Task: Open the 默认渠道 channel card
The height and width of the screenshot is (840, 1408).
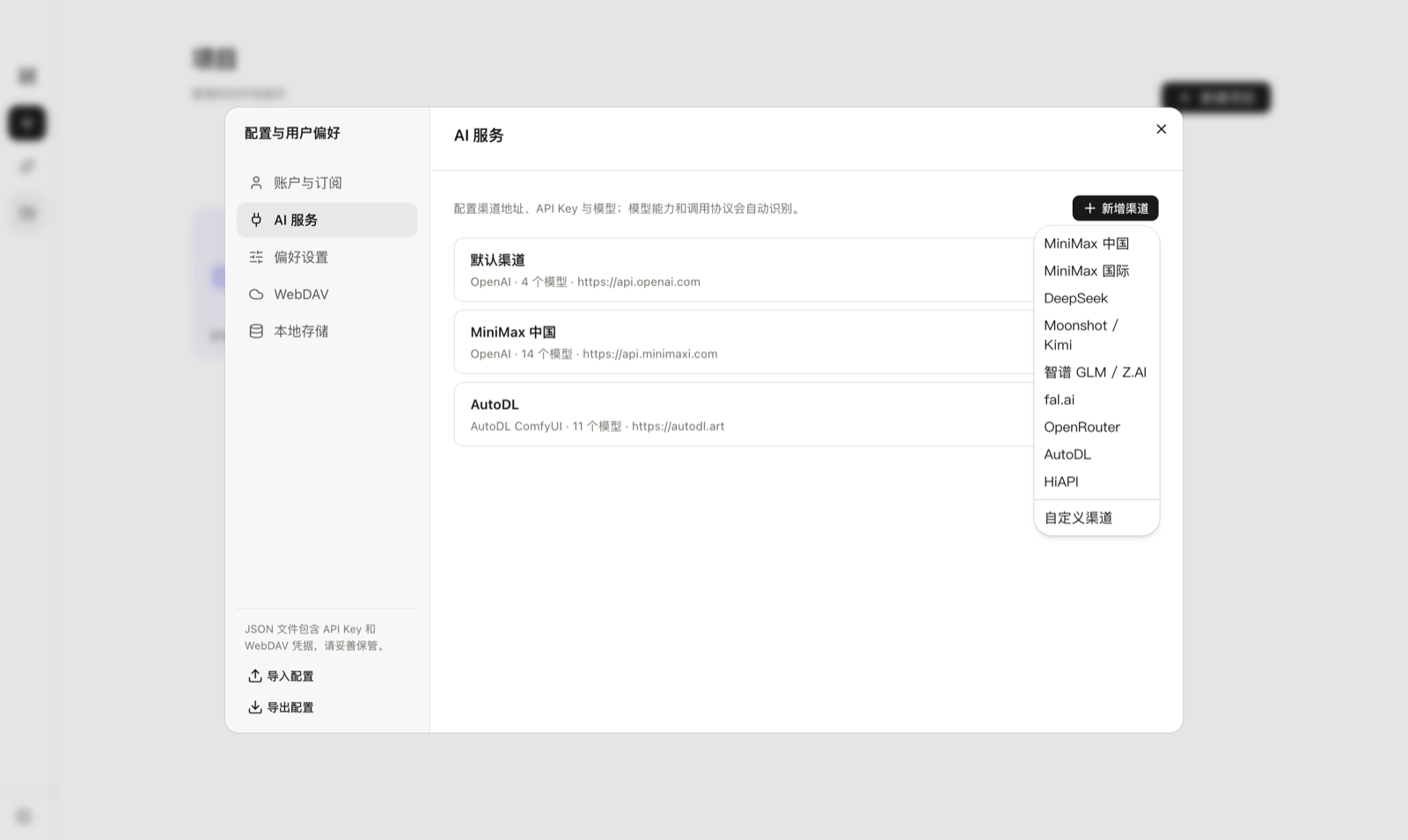Action: click(744, 270)
